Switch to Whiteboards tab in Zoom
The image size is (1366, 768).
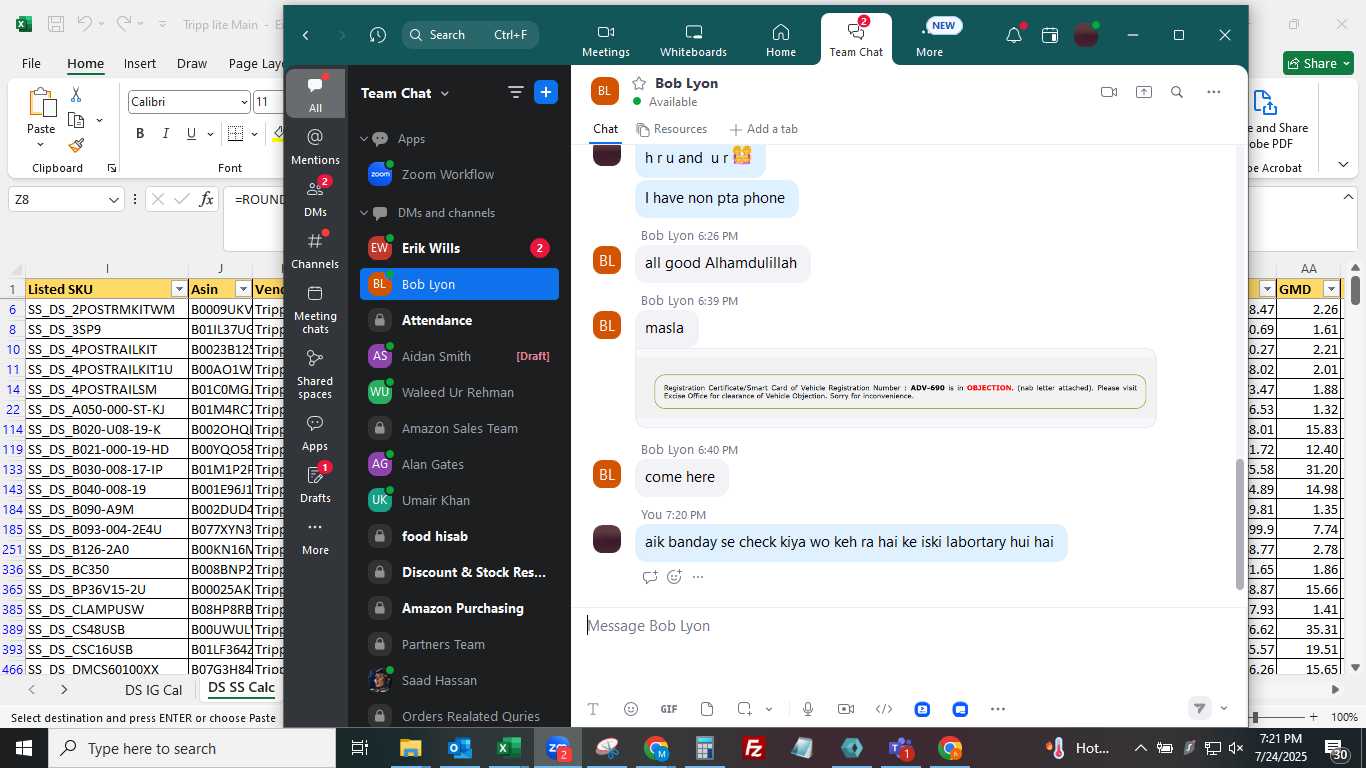tap(693, 41)
